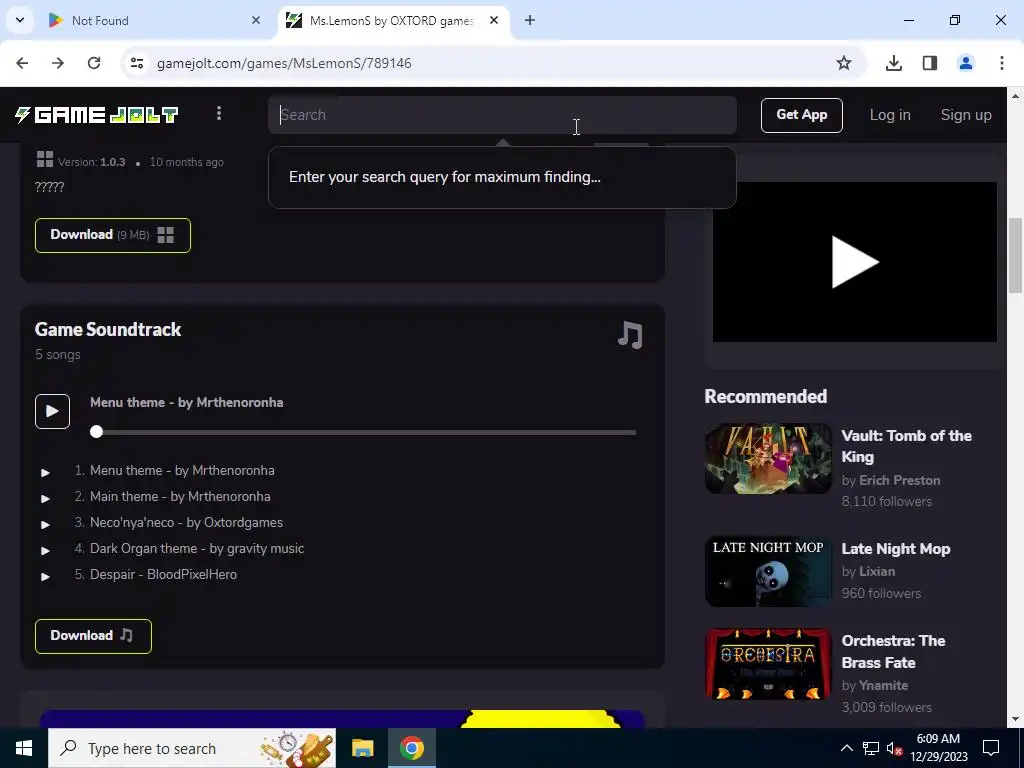This screenshot has height=768, width=1024.
Task: Open Chrome profile icon
Action: click(x=965, y=63)
